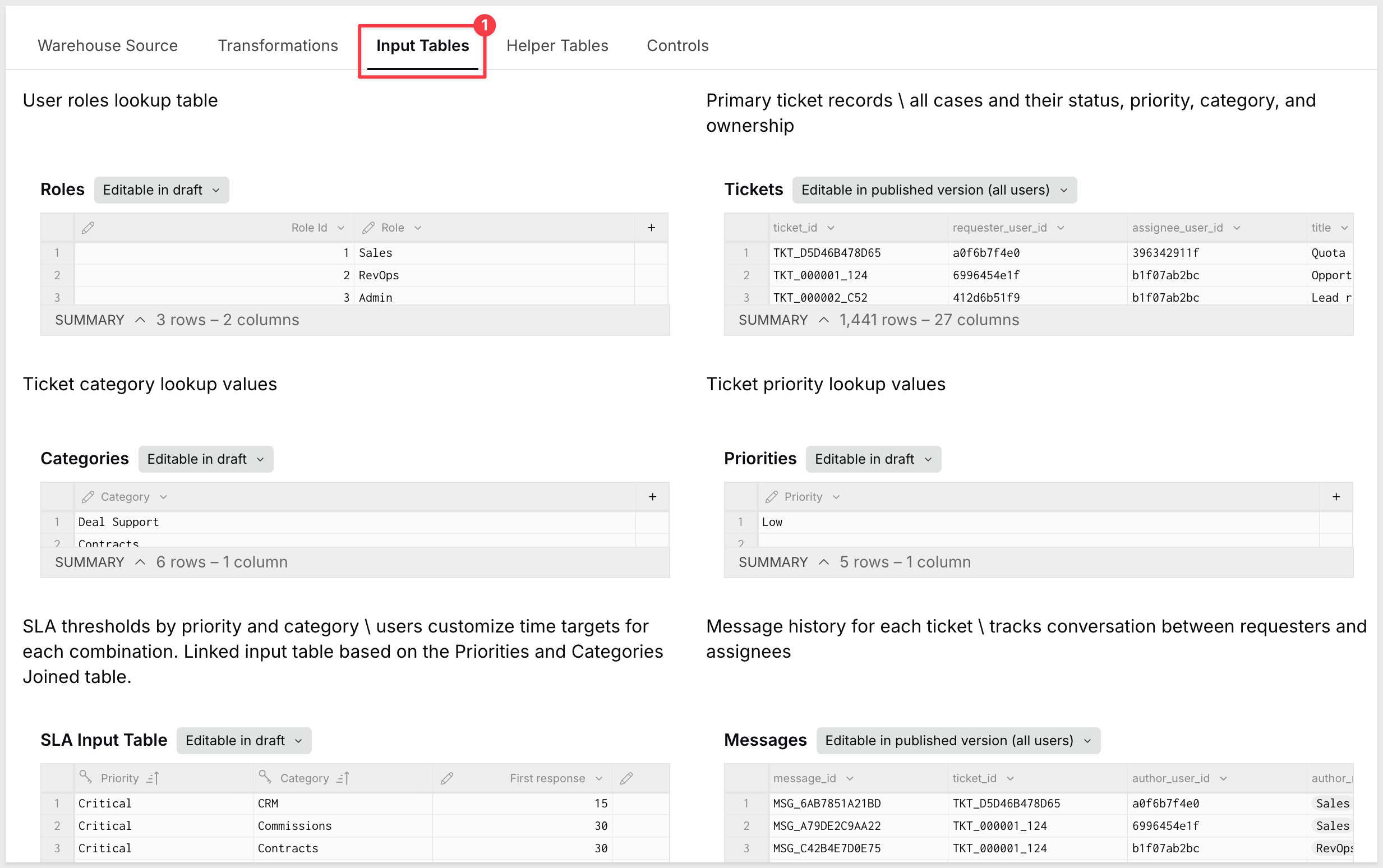Open First response column menu
Screen dimensions: 1383x868
[599, 778]
